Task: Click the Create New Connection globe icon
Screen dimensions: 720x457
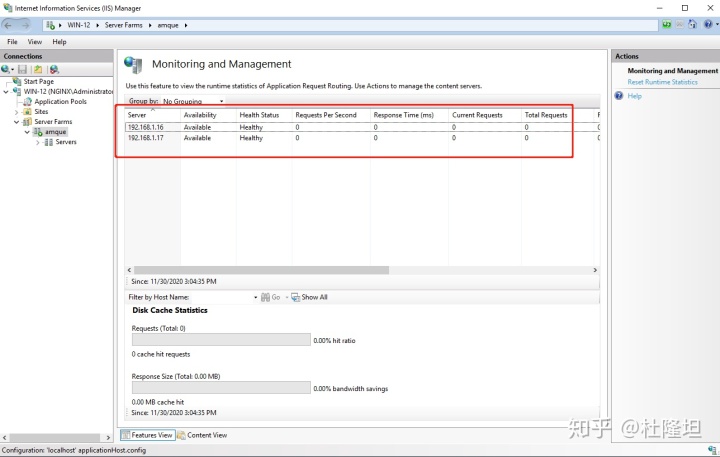Action: click(6, 69)
